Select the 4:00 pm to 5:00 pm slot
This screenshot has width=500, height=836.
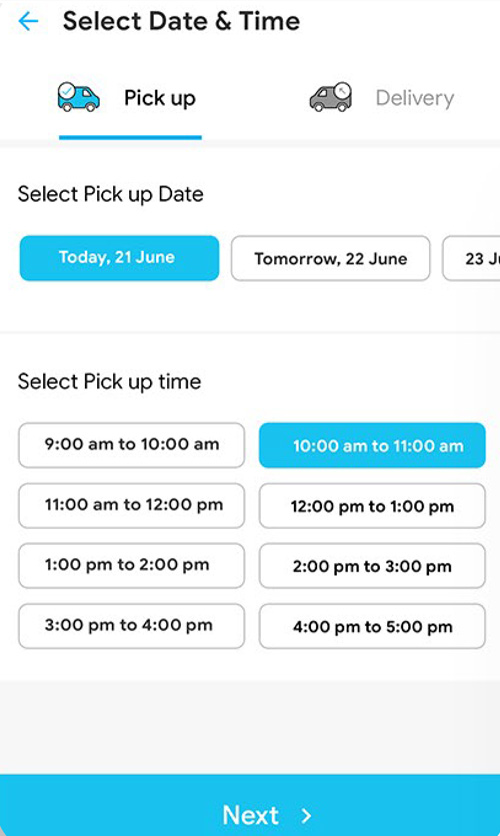[372, 626]
